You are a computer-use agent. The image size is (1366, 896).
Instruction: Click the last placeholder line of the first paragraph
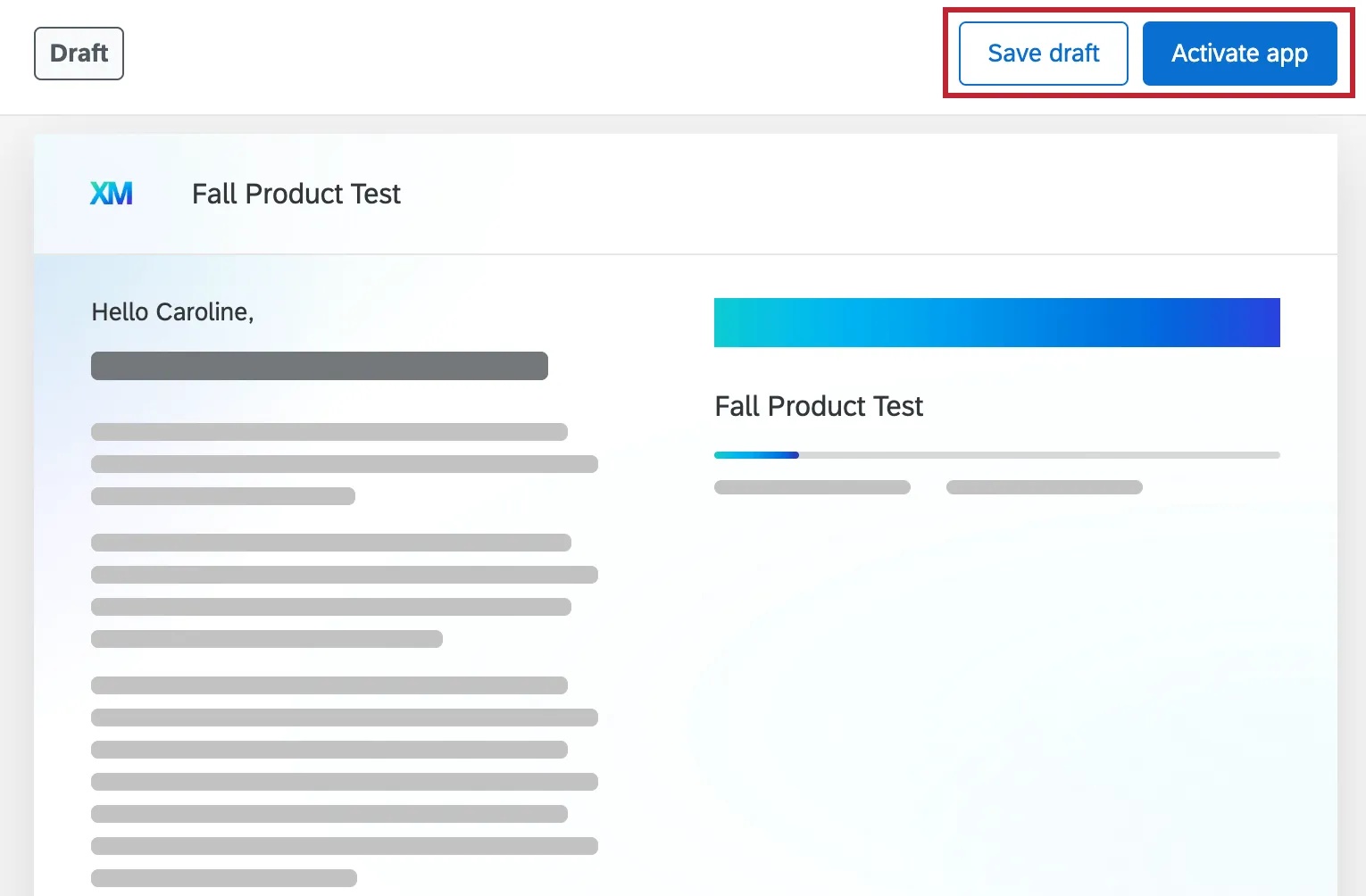coord(222,496)
